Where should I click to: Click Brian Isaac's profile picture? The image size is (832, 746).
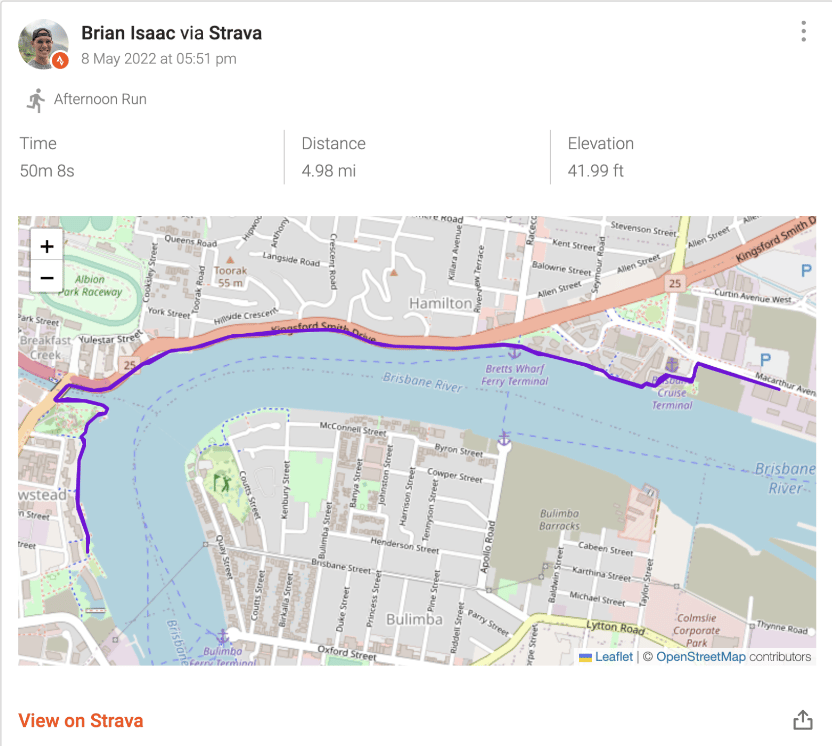(x=44, y=45)
